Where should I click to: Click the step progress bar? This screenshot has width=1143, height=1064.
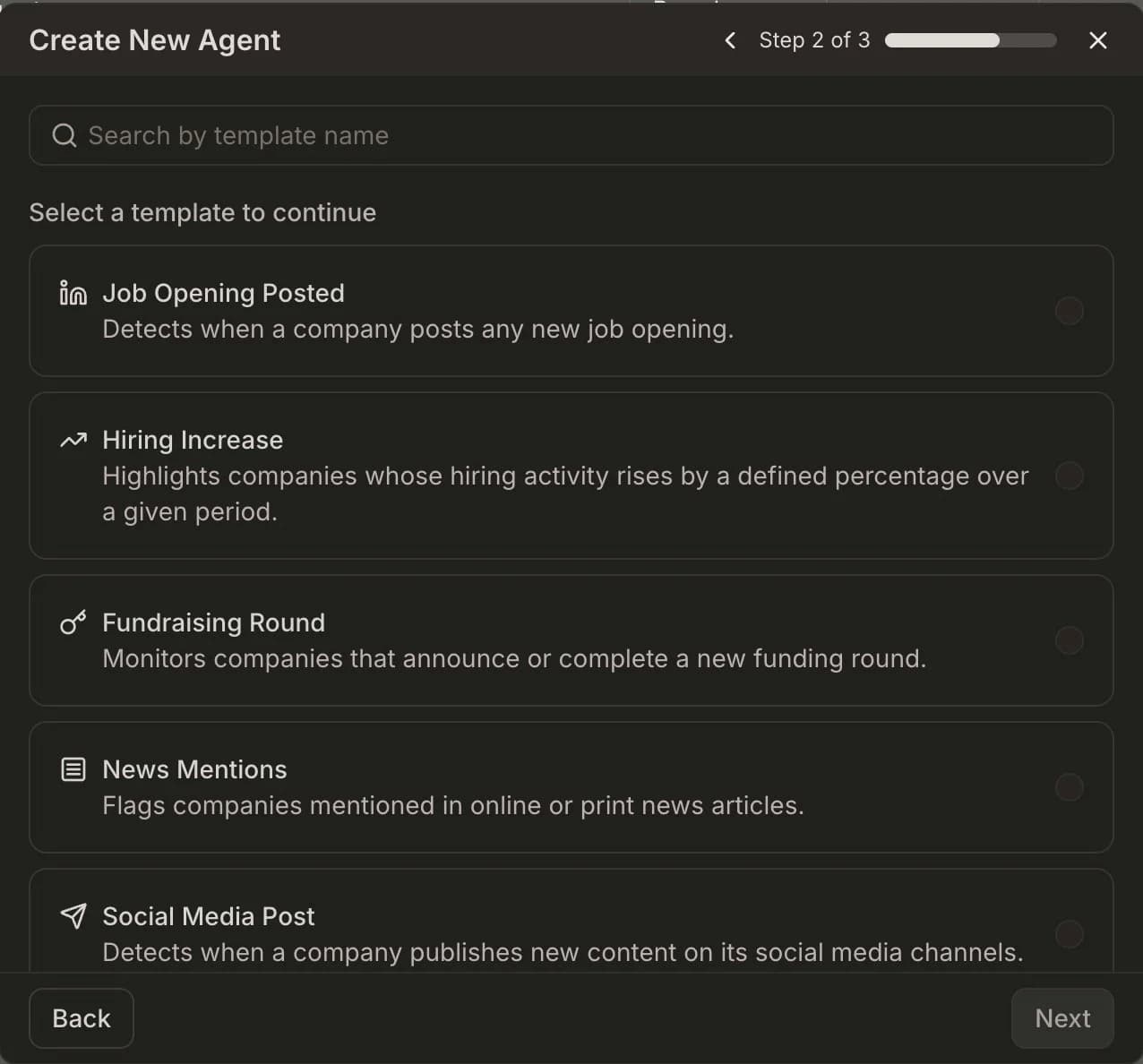[x=969, y=40]
